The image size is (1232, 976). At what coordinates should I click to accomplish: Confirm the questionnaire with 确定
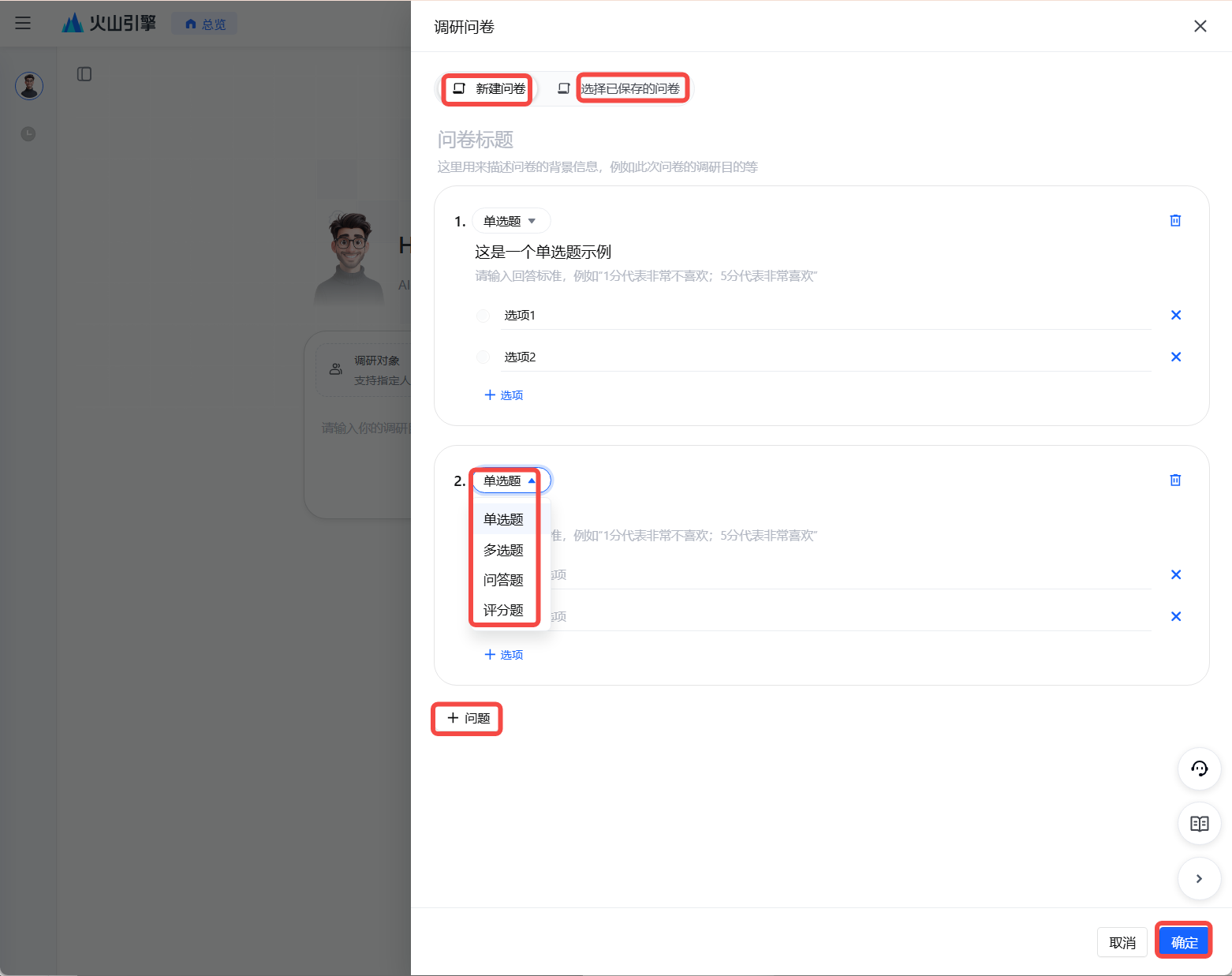[1184, 942]
